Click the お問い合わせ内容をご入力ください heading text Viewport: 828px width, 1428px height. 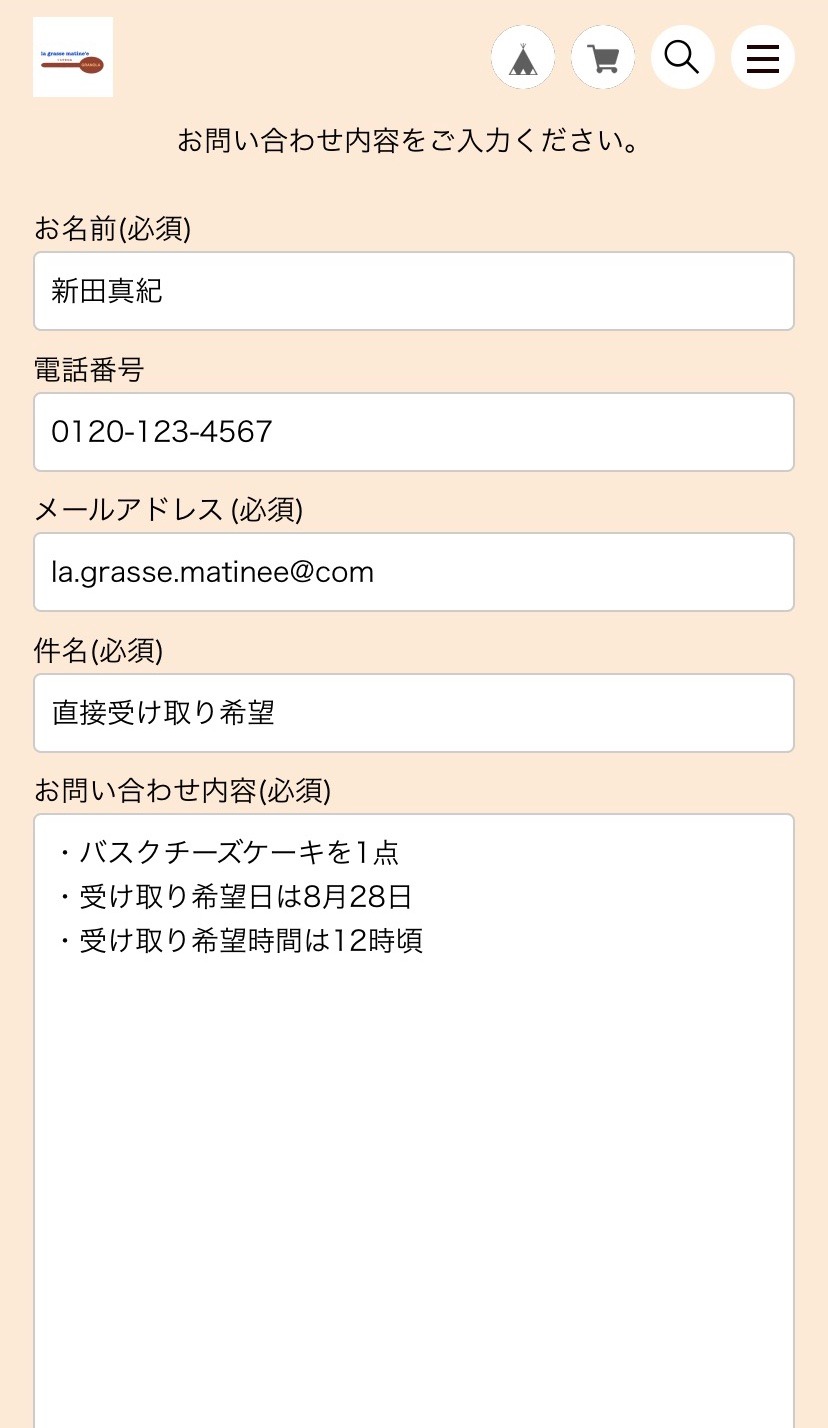pyautogui.click(x=408, y=141)
